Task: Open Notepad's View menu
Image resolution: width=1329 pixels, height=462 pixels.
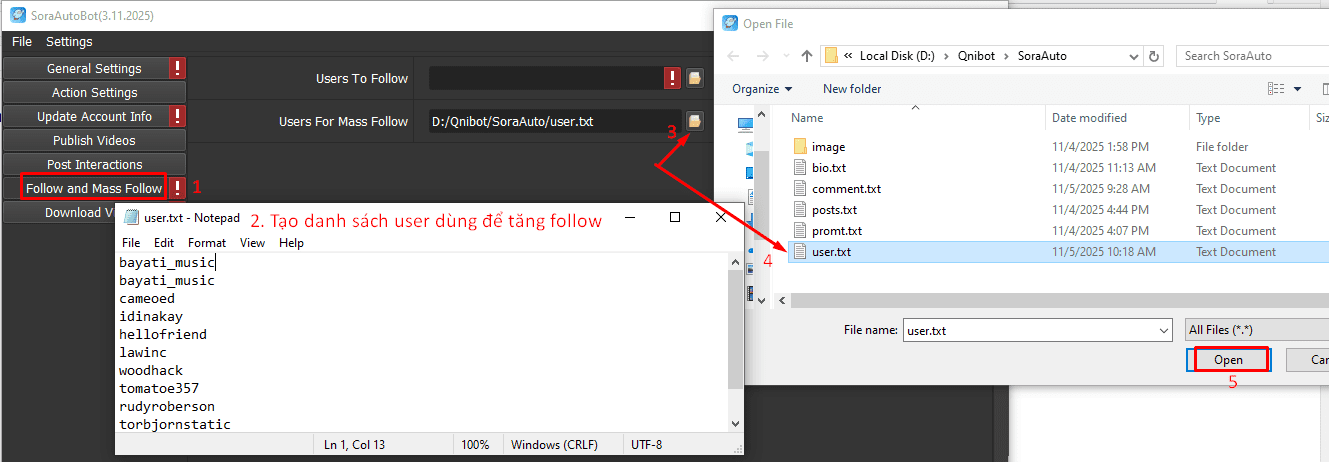Action: (x=253, y=243)
